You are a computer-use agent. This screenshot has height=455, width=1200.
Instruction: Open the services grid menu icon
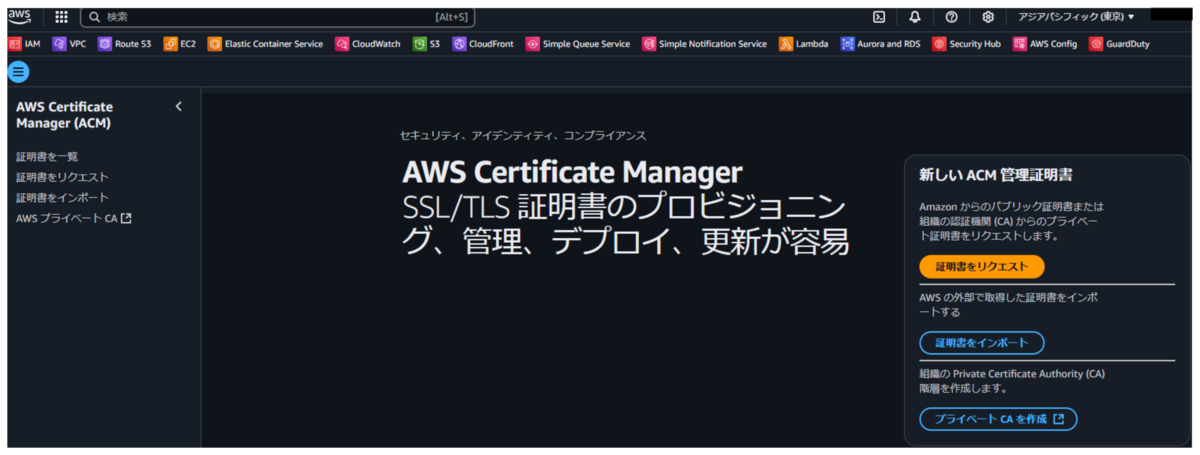coord(61,17)
